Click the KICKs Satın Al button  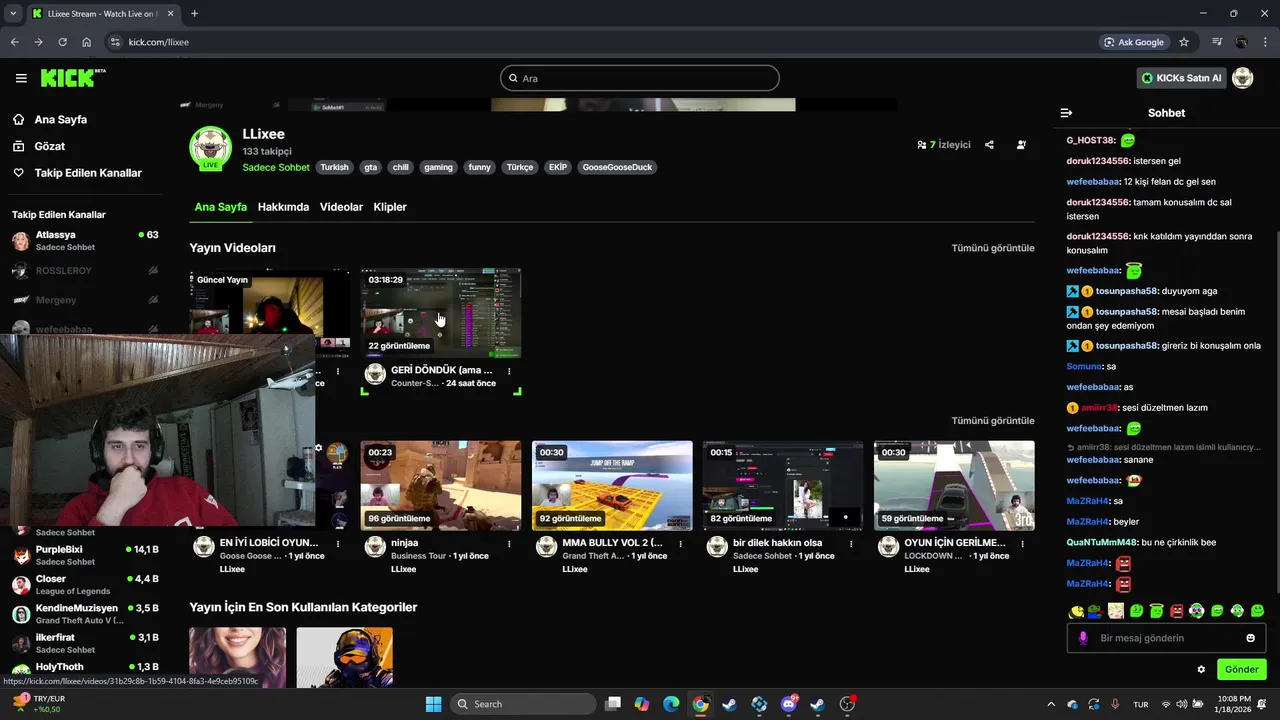click(1182, 78)
